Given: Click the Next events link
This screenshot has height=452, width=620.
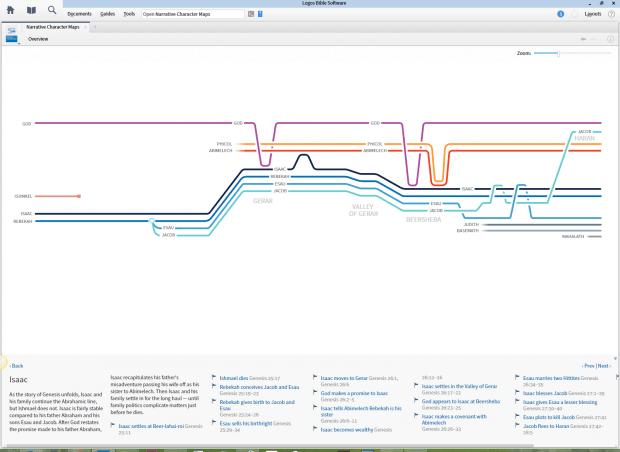Looking at the screenshot, I should [604, 366].
